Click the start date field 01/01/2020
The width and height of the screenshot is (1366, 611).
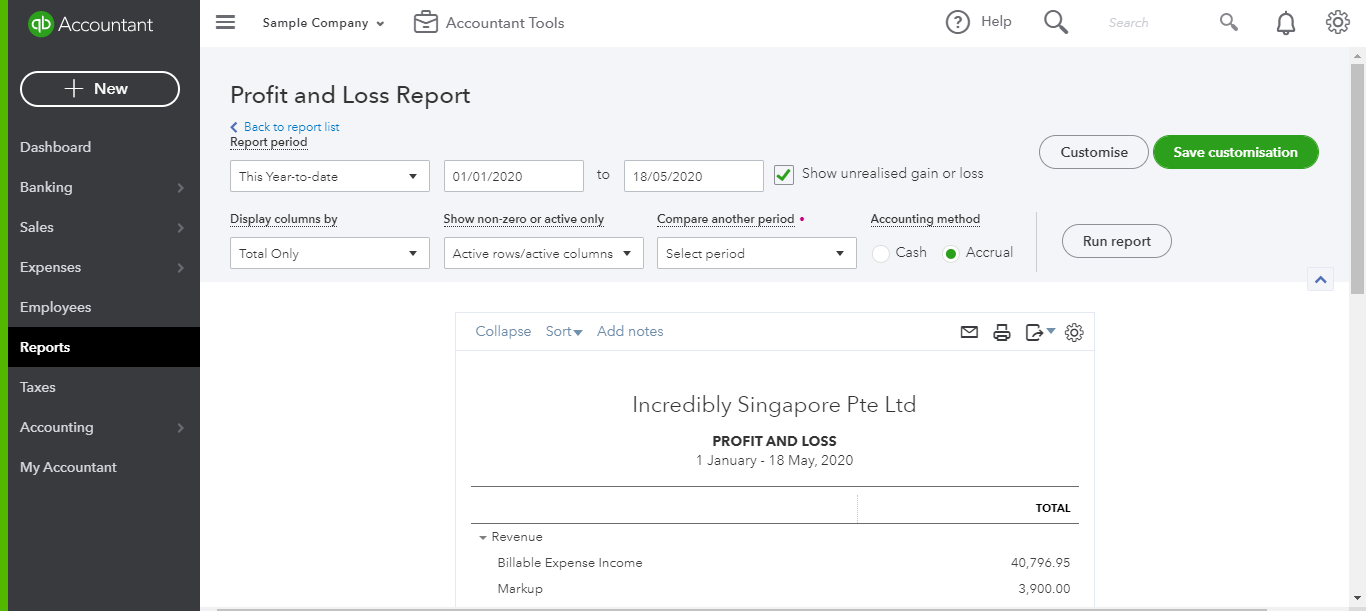(514, 176)
